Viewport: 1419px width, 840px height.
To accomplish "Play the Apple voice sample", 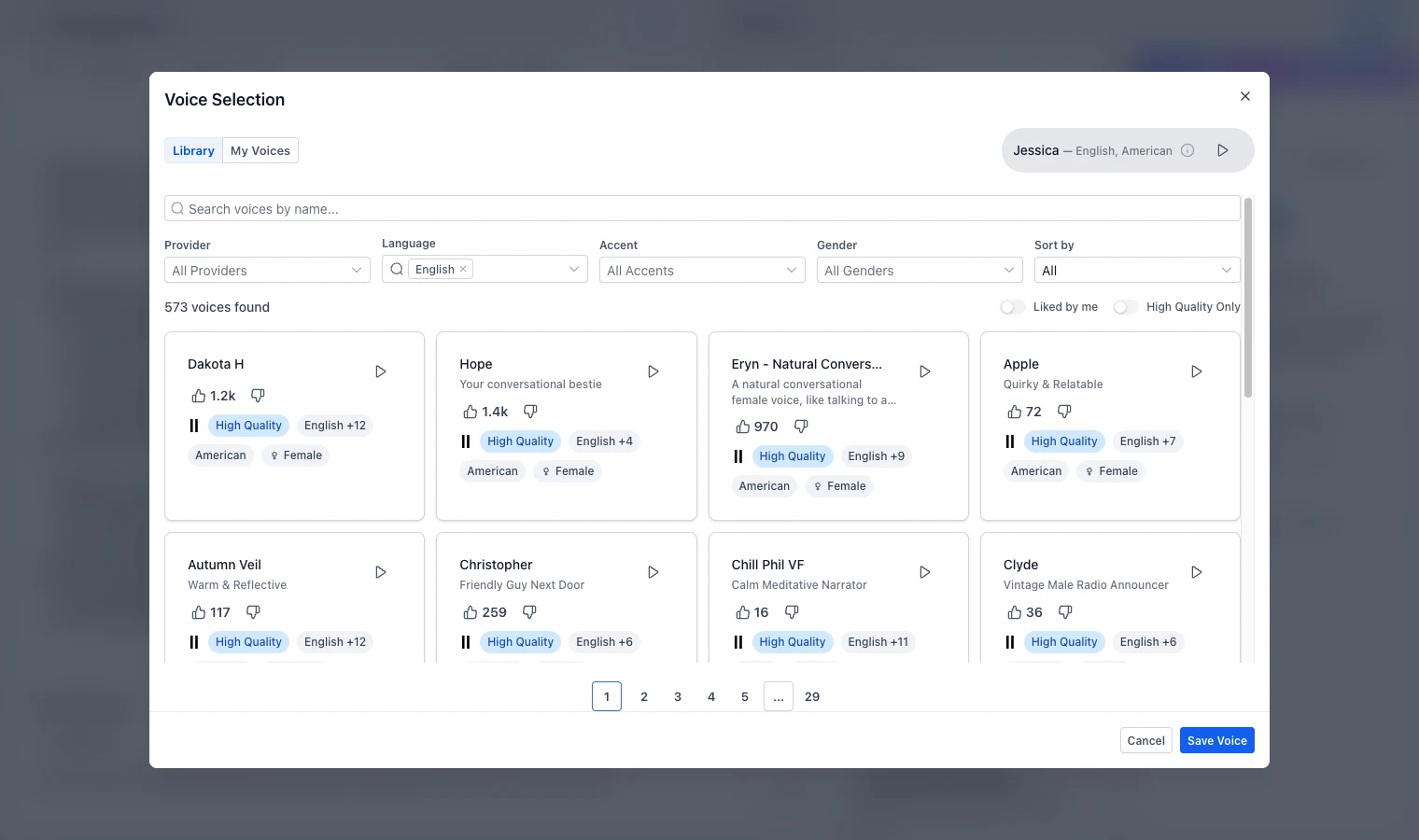I will click(1197, 371).
